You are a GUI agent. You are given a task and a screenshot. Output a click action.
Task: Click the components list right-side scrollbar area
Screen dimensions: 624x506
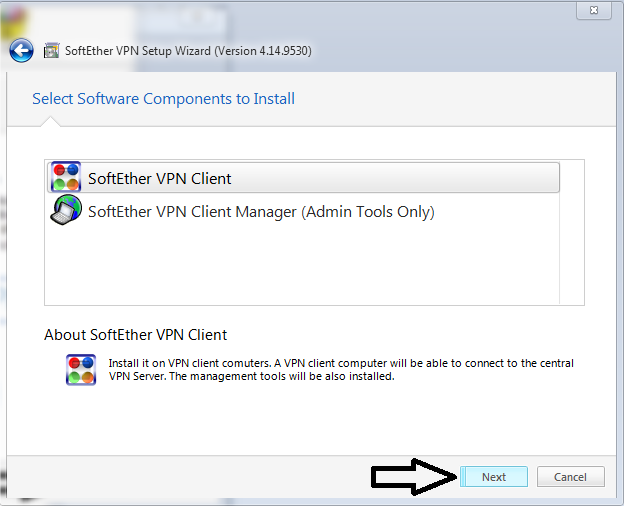pyautogui.click(x=572, y=233)
